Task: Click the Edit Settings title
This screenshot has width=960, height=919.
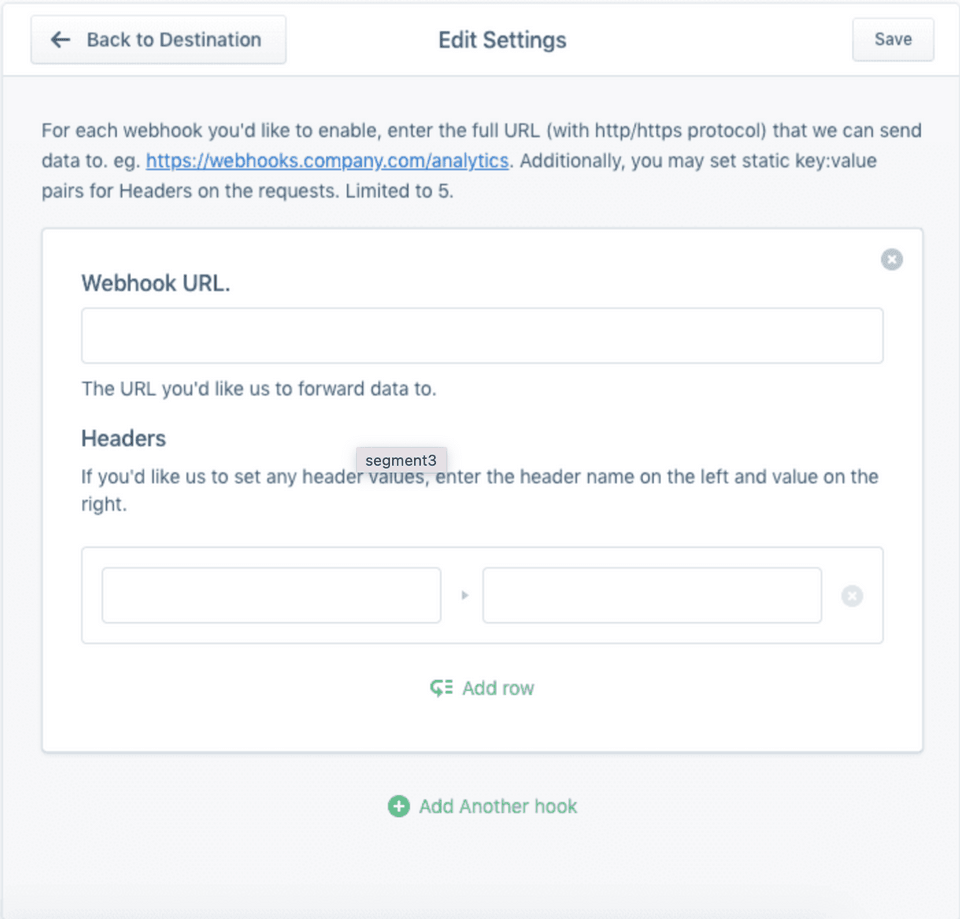Action: tap(501, 40)
